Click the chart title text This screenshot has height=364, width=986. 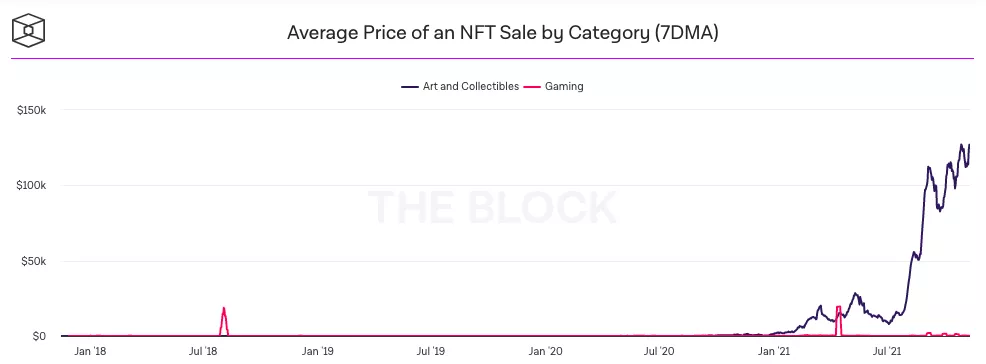pyautogui.click(x=502, y=33)
